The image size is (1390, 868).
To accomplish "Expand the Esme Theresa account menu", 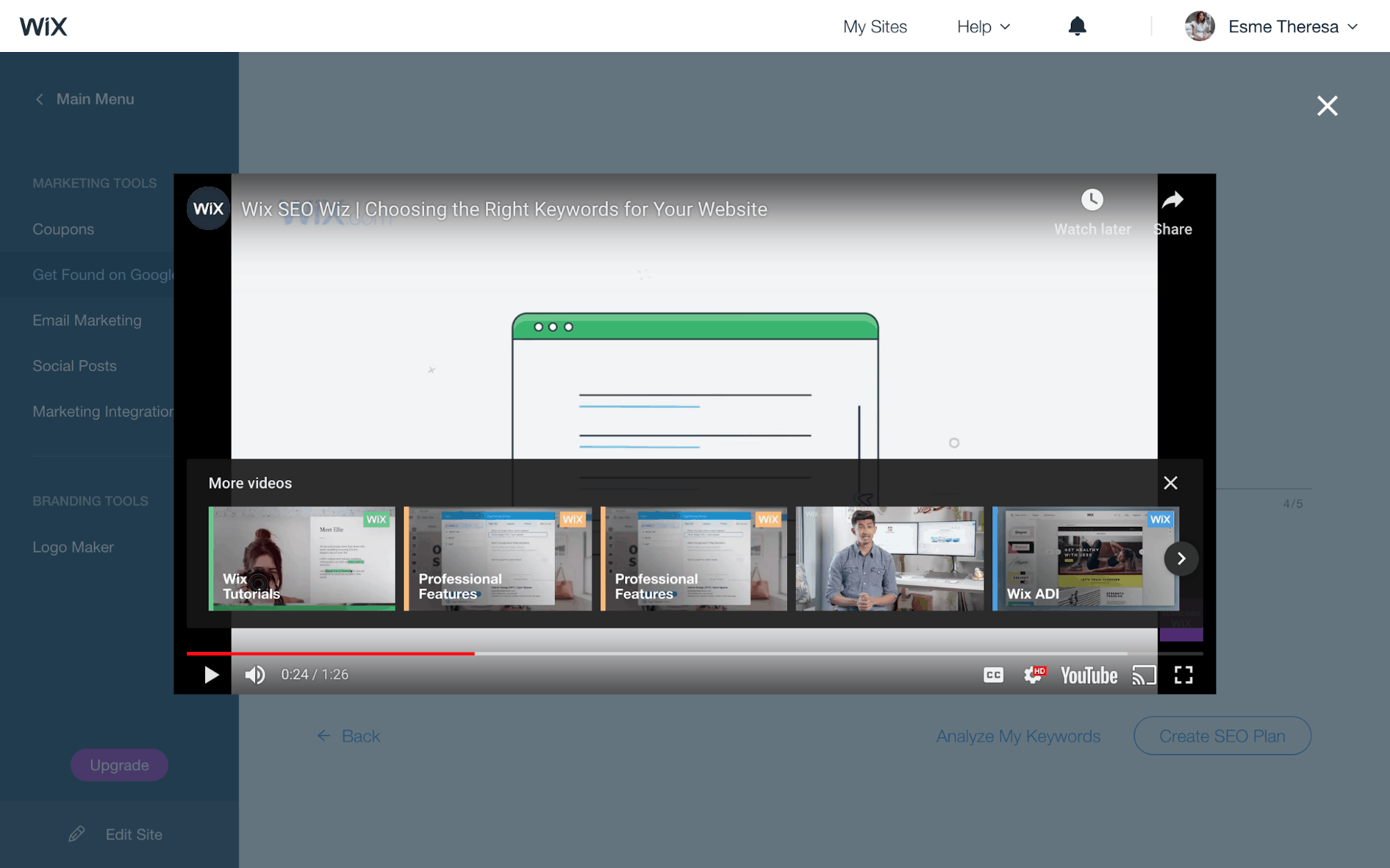I will (x=1352, y=27).
